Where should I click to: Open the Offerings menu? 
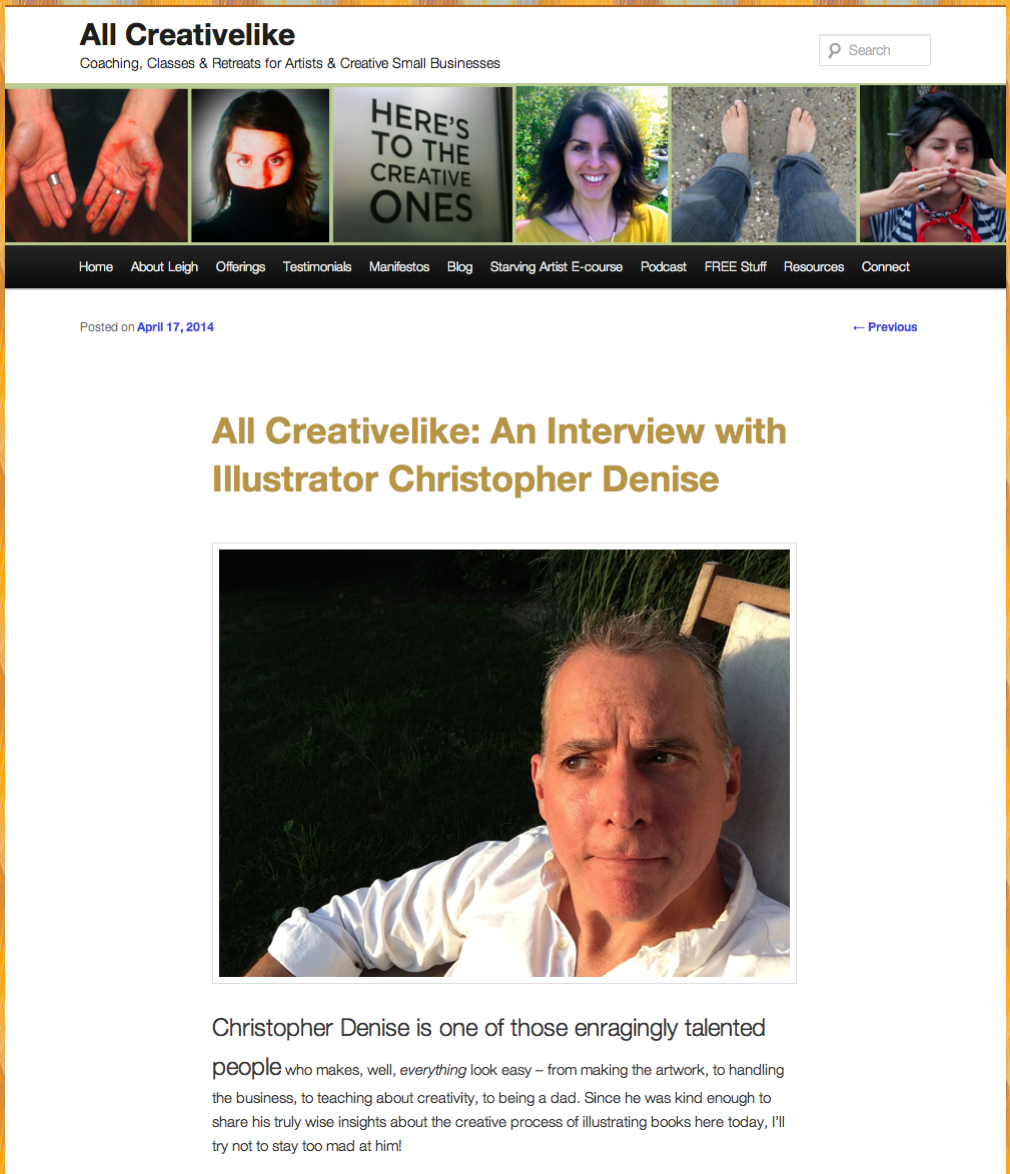click(240, 267)
